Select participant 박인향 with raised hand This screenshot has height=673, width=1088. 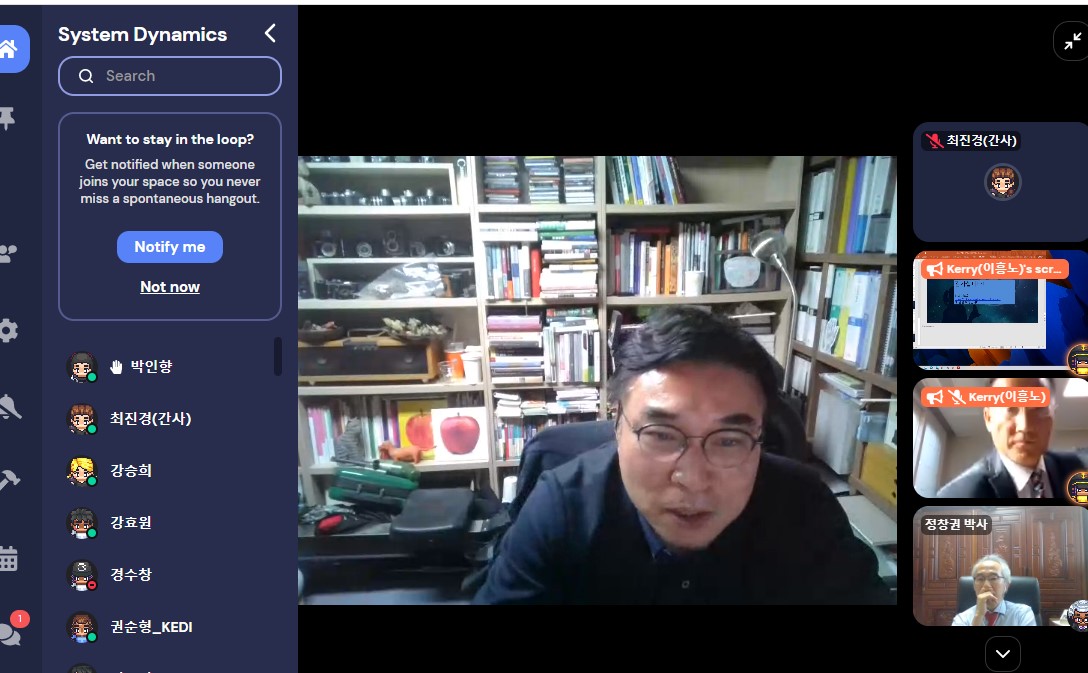[150, 367]
